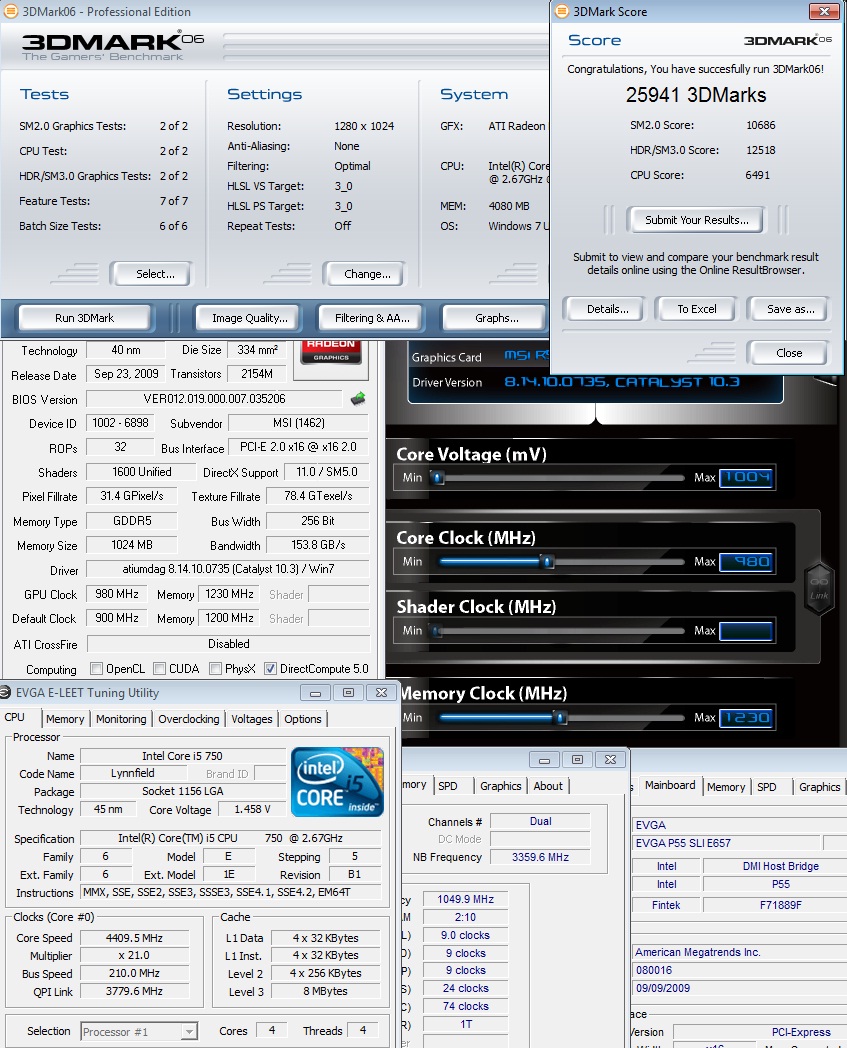Screen dimensions: 847x1048
Task: Click the Core Voltage slider handle
Action: pyautogui.click(x=438, y=478)
